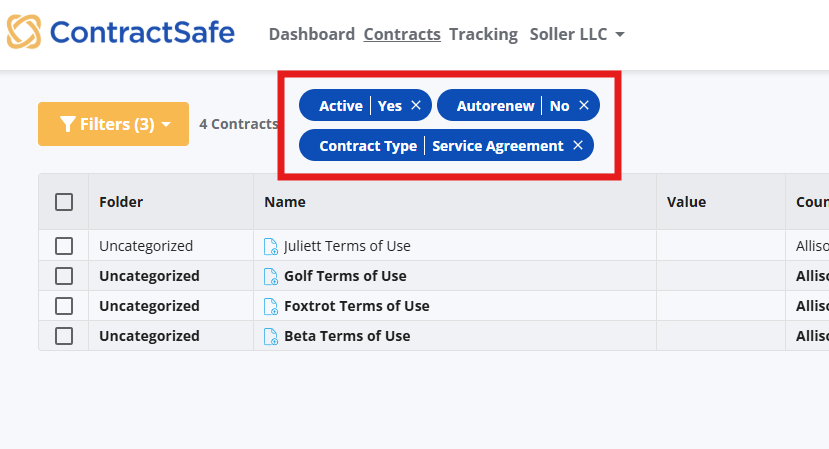Sort by the Folder column header
Image resolution: width=829 pixels, height=449 pixels.
tap(121, 202)
